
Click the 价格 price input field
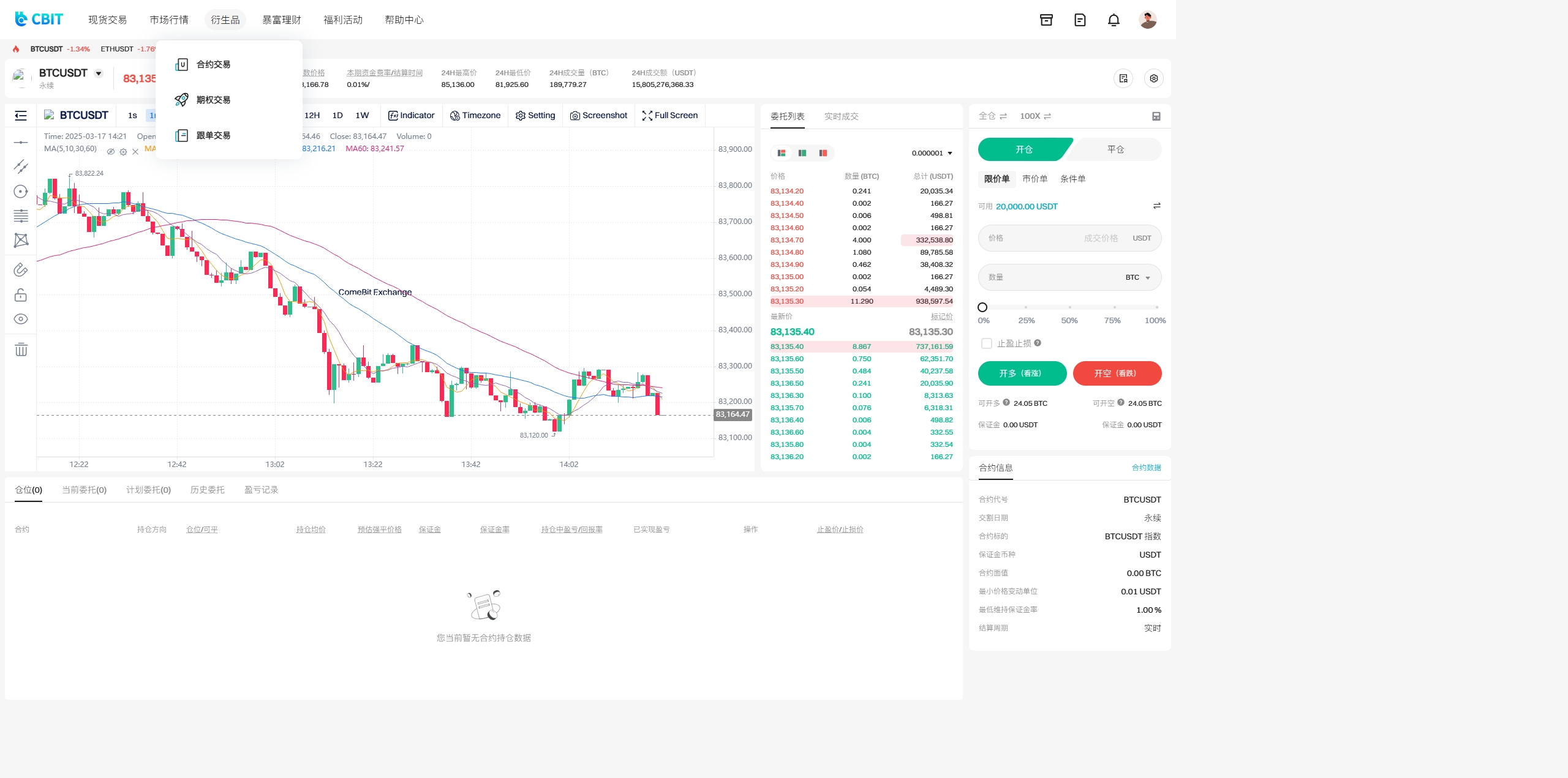(1035, 238)
